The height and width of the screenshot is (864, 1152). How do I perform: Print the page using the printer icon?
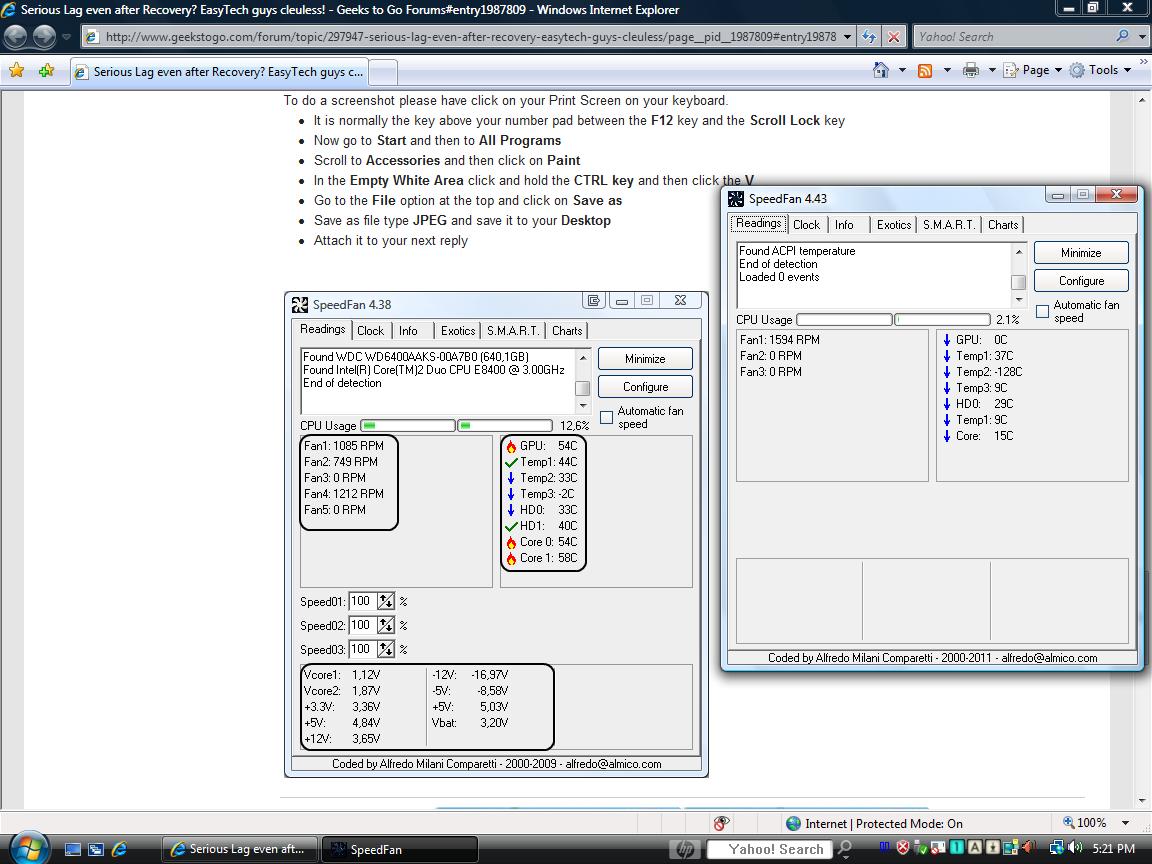pyautogui.click(x=971, y=70)
